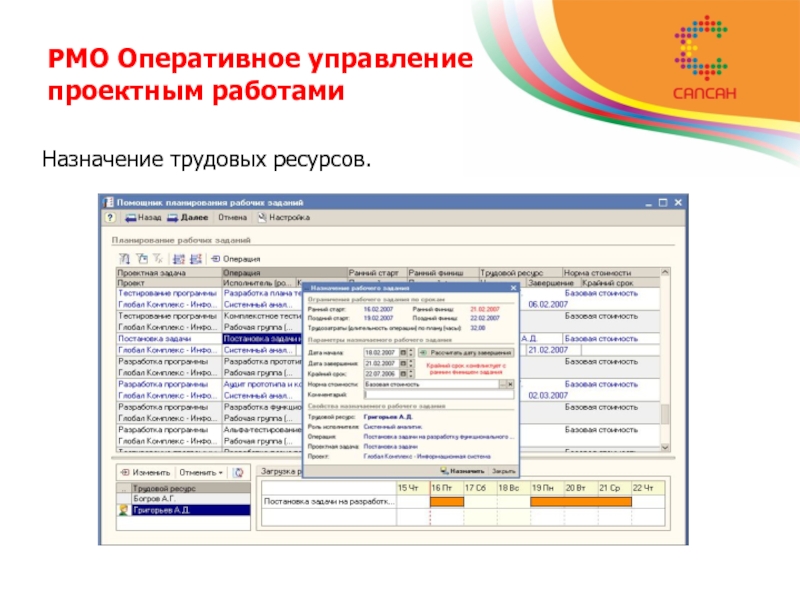Close the Назначение рабочего задания dialog
800x600 pixels.
513,288
